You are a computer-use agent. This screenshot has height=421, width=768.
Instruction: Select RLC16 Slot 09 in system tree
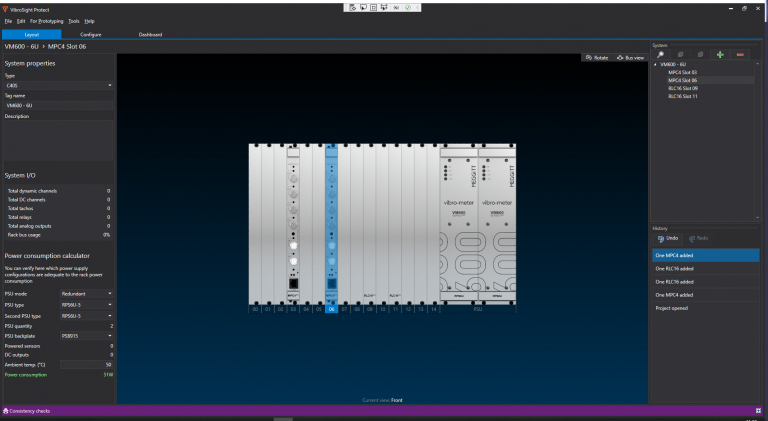coord(683,88)
